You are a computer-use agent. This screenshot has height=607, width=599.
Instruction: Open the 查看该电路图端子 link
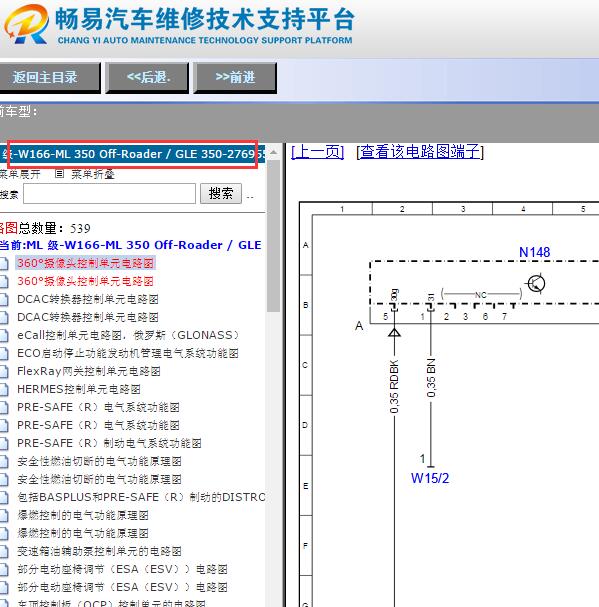click(x=420, y=151)
